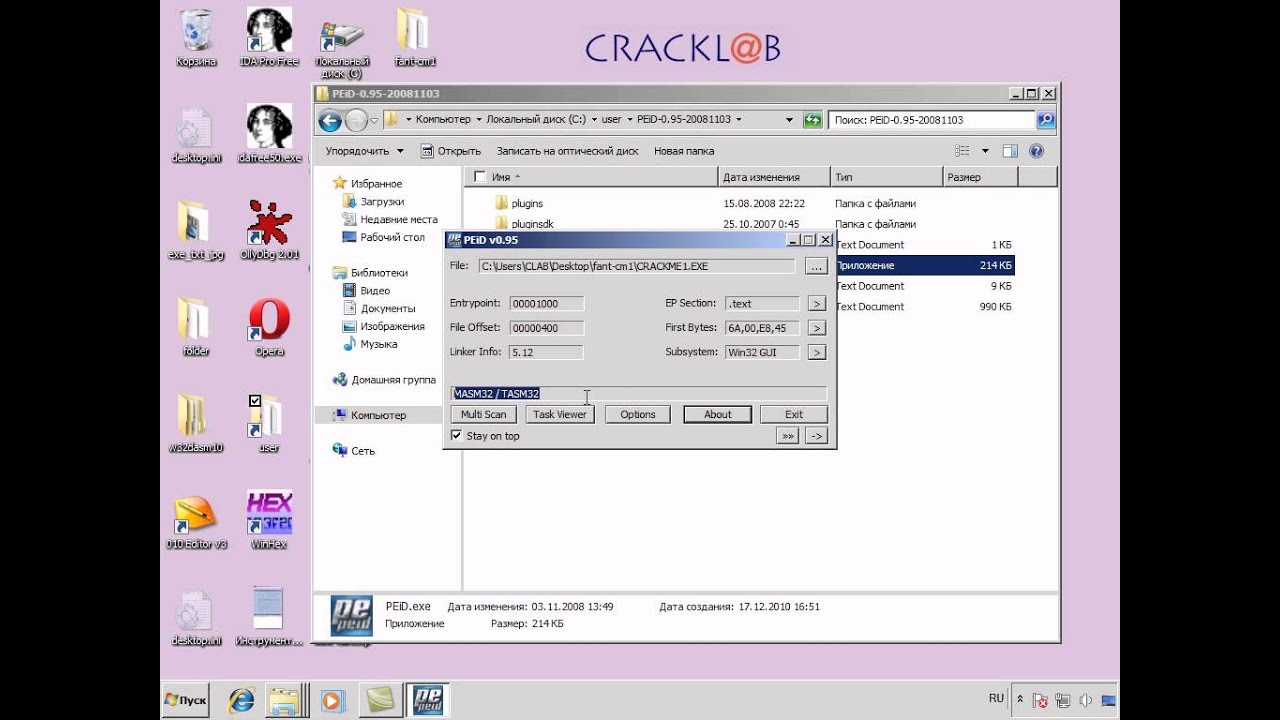Open Windows Media Player taskbar icon
Screen dimensions: 1280x720
tap(333, 700)
